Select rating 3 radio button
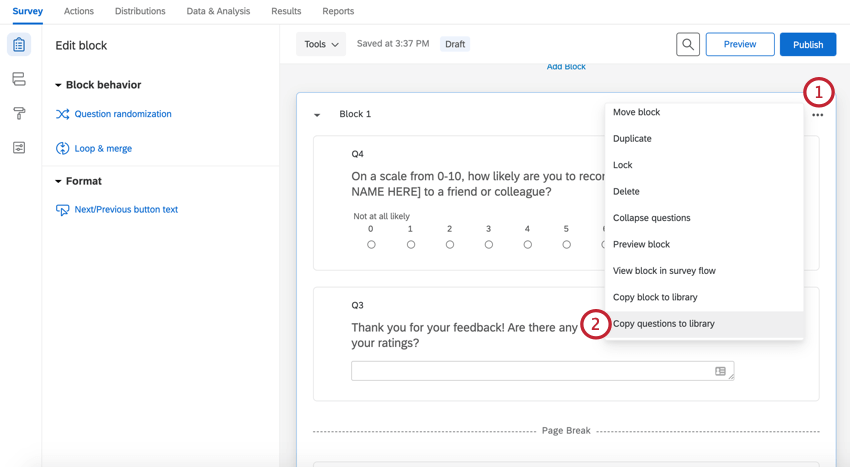850x467 pixels. click(488, 244)
